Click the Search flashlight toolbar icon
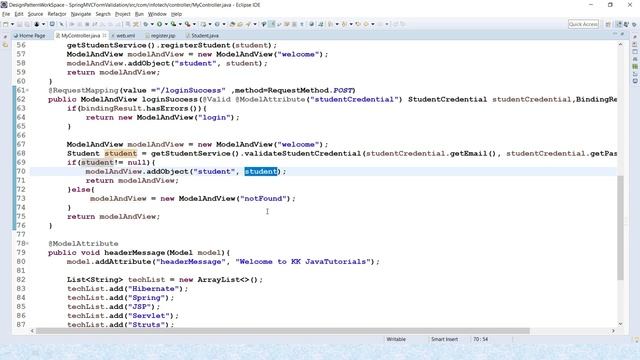The image size is (640, 360). [x=248, y=24]
